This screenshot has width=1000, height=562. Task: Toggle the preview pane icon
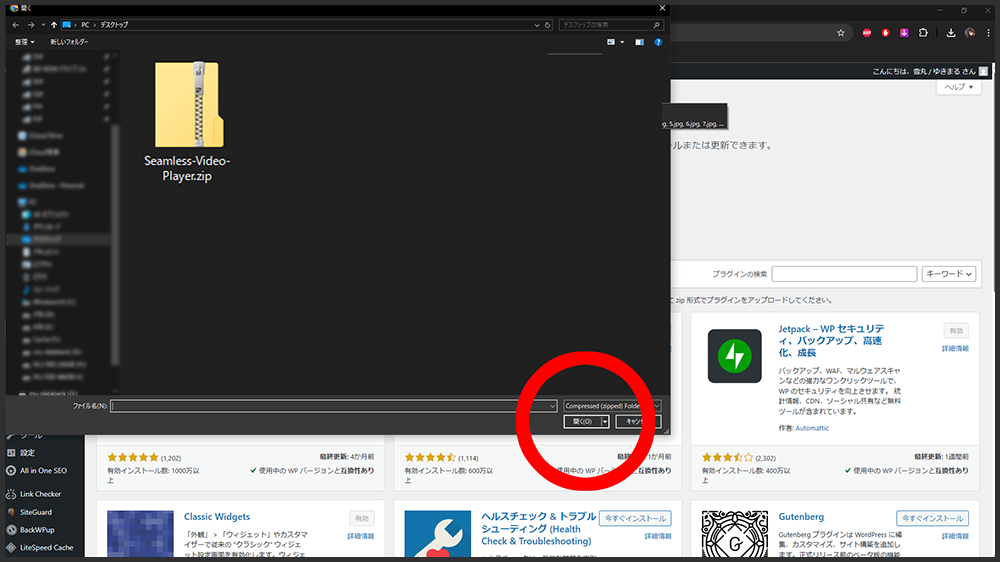pos(639,42)
